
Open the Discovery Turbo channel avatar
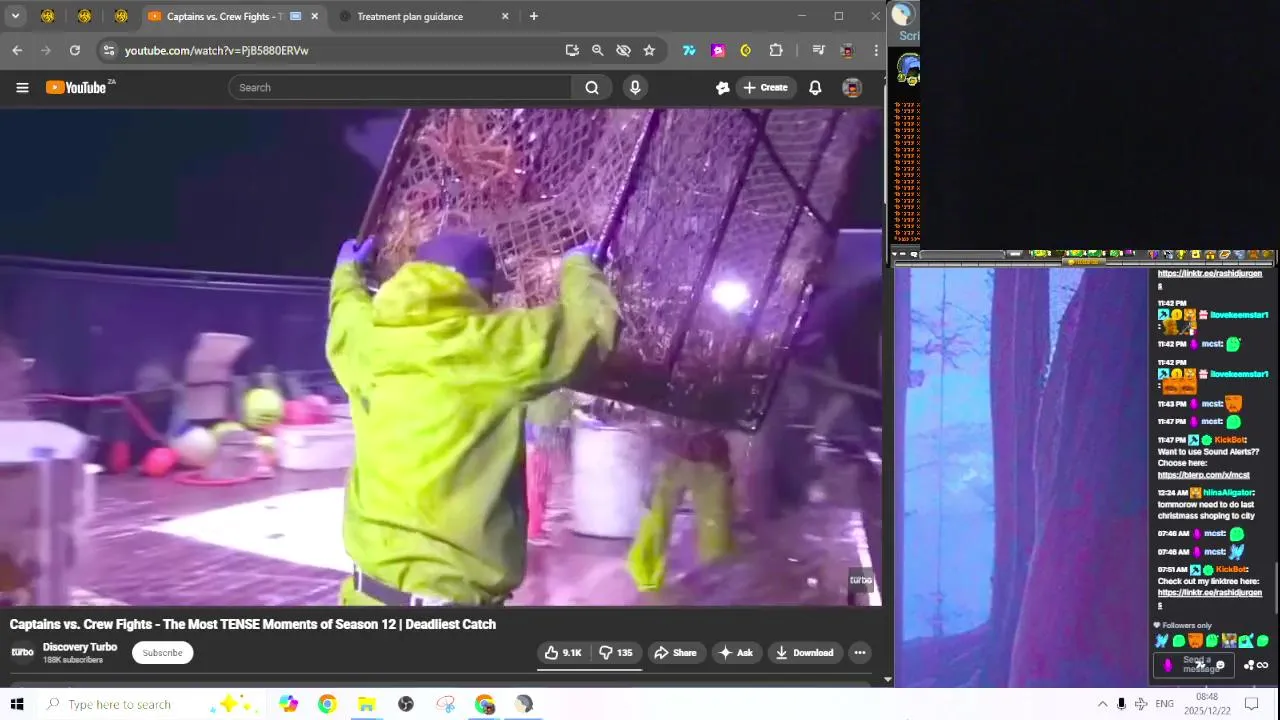[22, 653]
